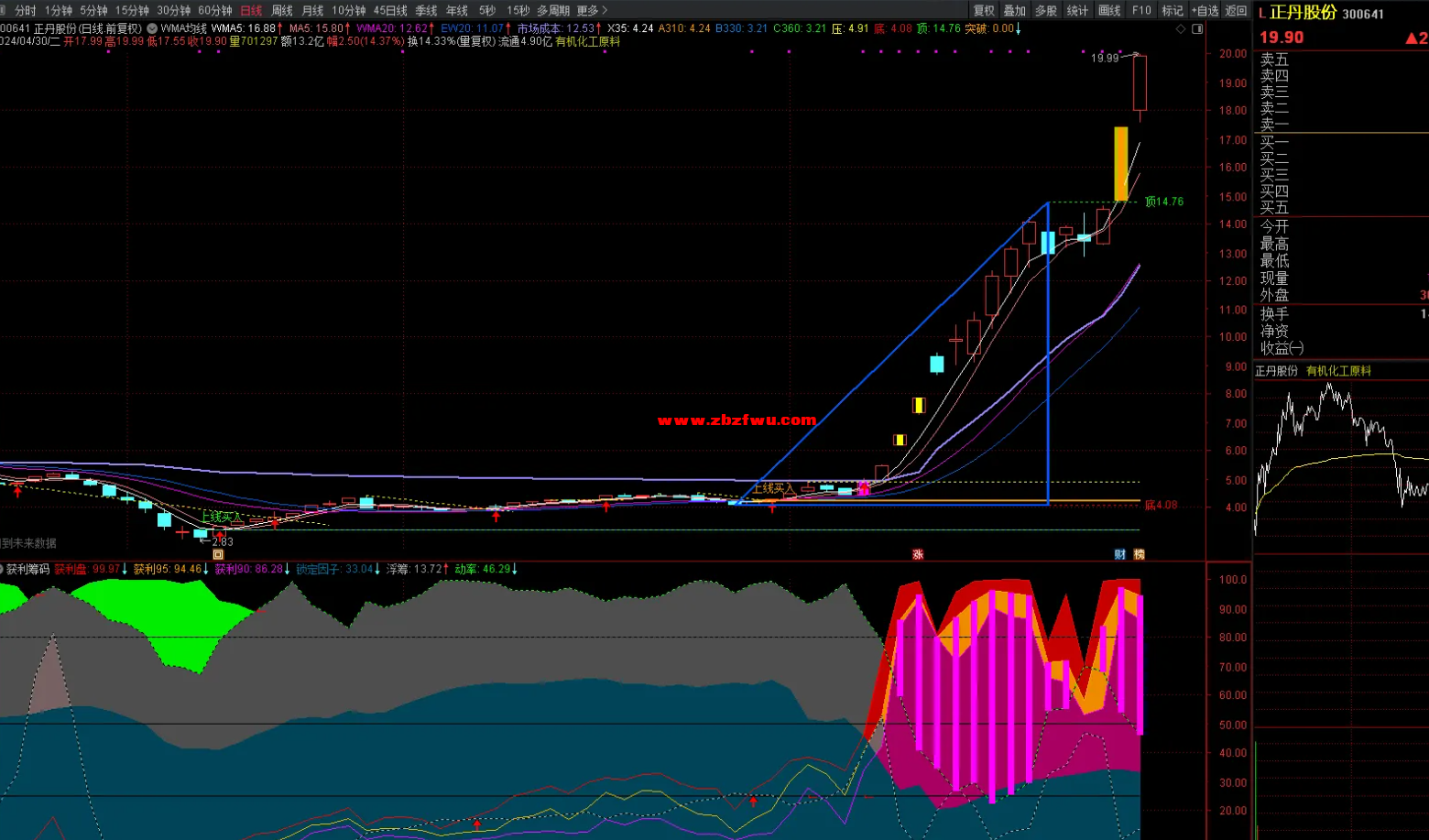This screenshot has height=840, width=1429.
Task: Open F10 company info
Action: click(x=1141, y=10)
